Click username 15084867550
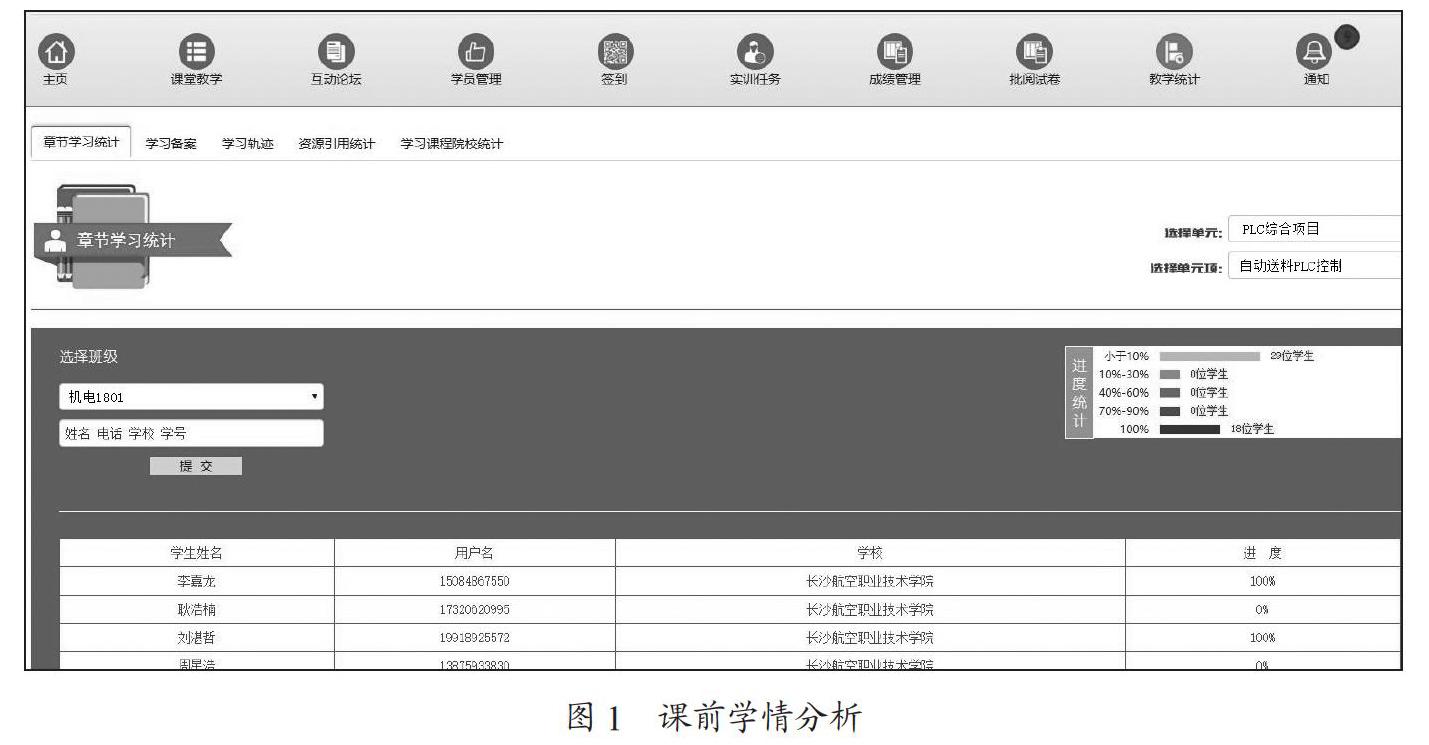1429x745 pixels. [475, 581]
